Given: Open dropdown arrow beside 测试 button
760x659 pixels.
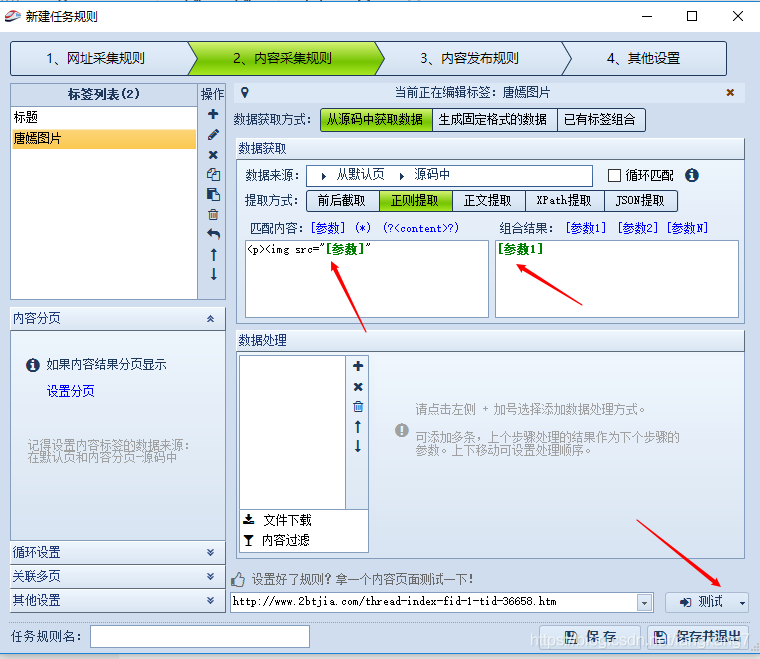Looking at the screenshot, I should 742,603.
